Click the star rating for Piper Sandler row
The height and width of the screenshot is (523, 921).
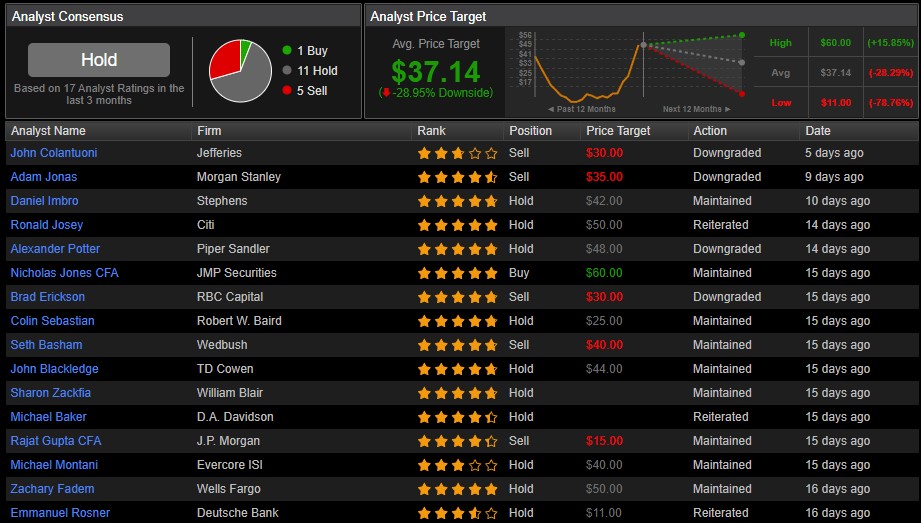(458, 250)
